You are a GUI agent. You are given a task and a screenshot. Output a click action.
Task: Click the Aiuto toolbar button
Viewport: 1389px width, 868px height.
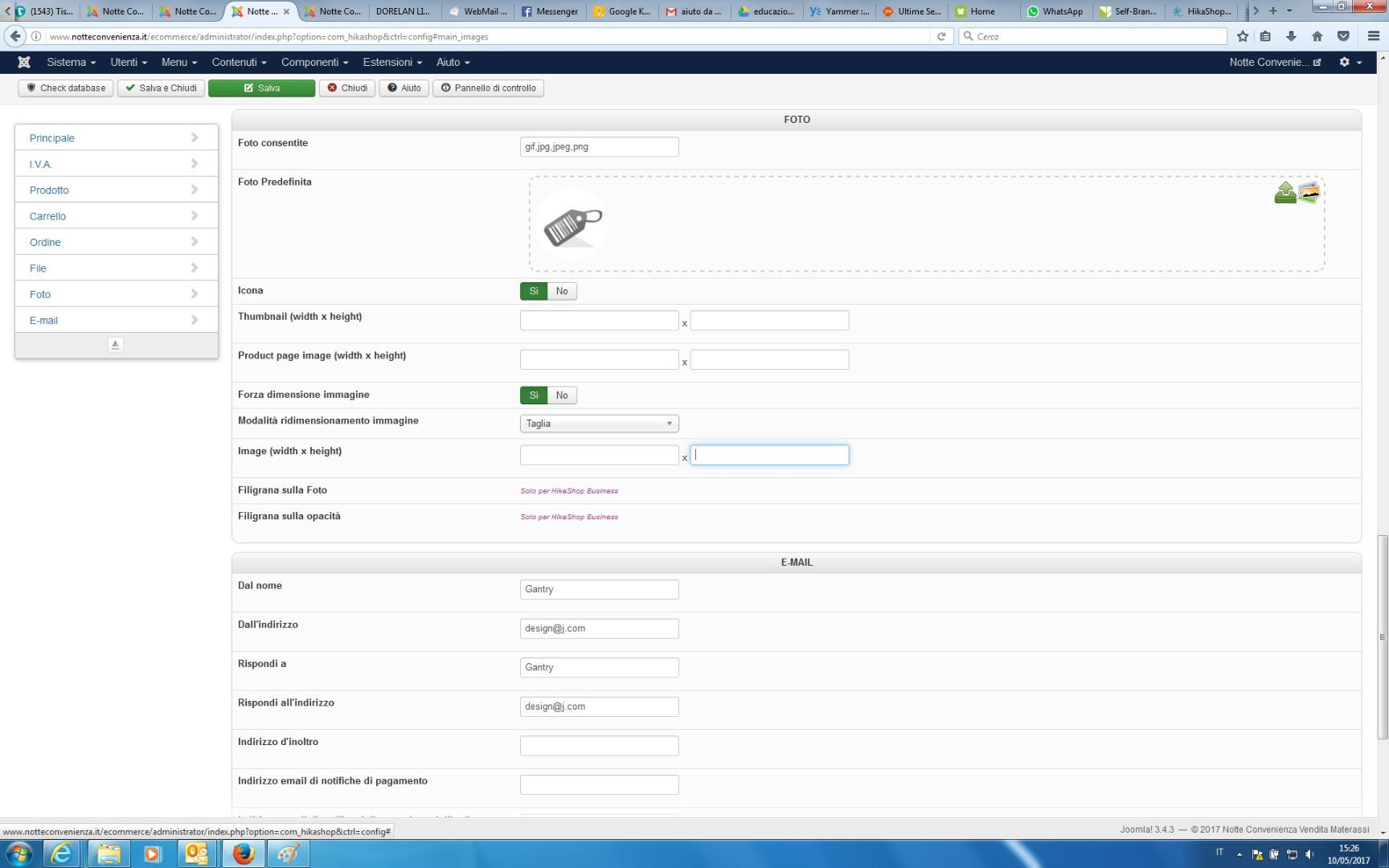coord(404,88)
